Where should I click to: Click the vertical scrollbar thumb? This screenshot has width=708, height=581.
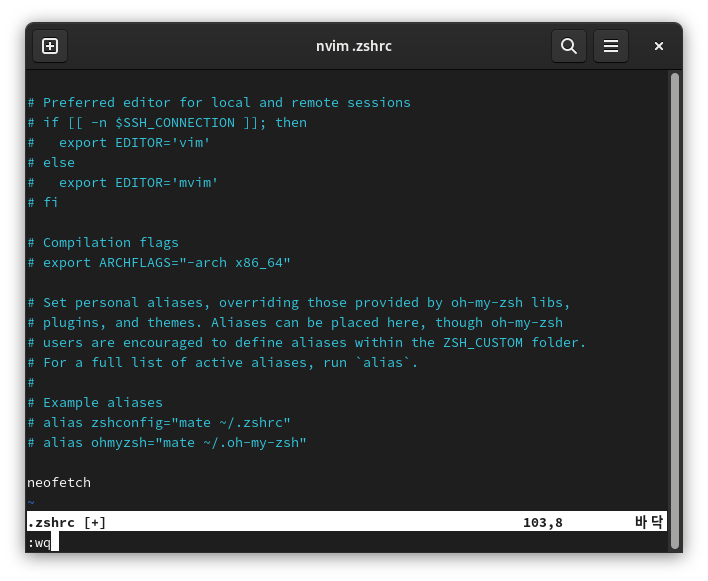pos(675,311)
